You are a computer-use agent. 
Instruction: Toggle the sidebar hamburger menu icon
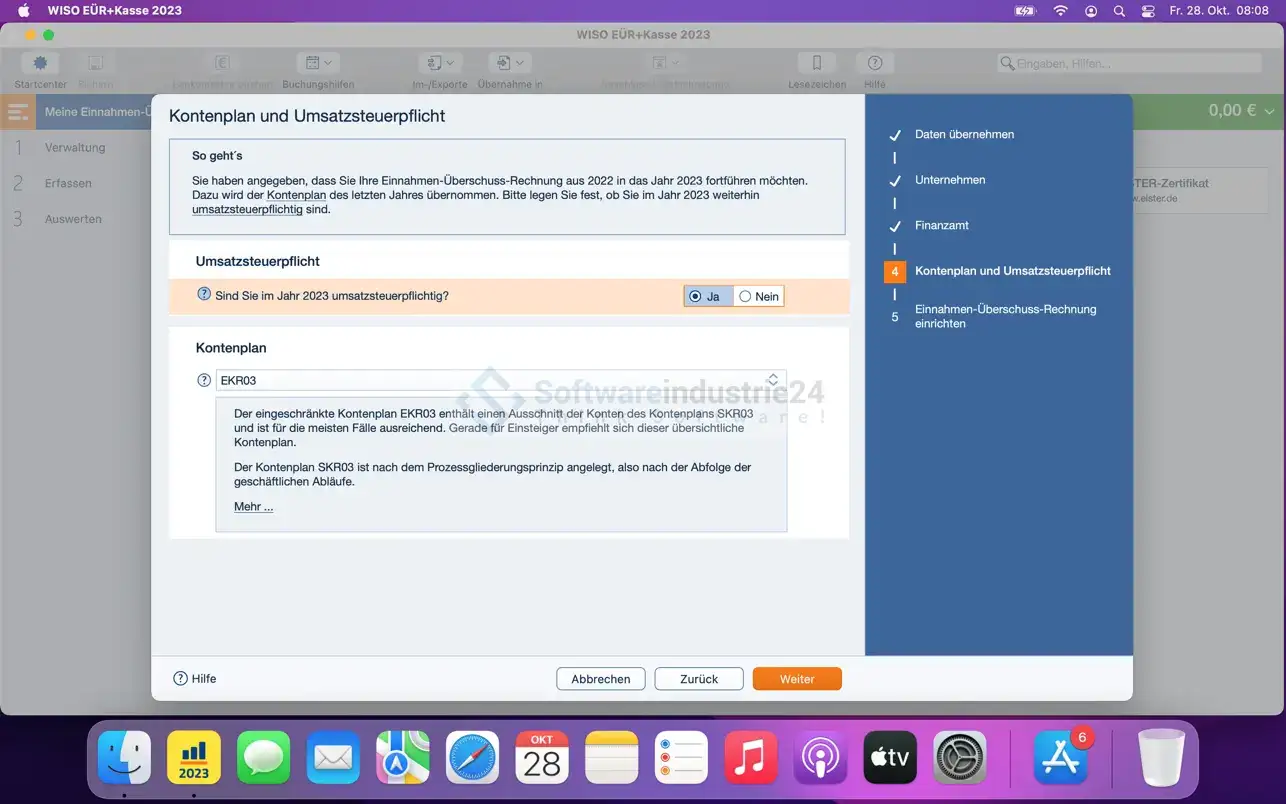pyautogui.click(x=18, y=112)
